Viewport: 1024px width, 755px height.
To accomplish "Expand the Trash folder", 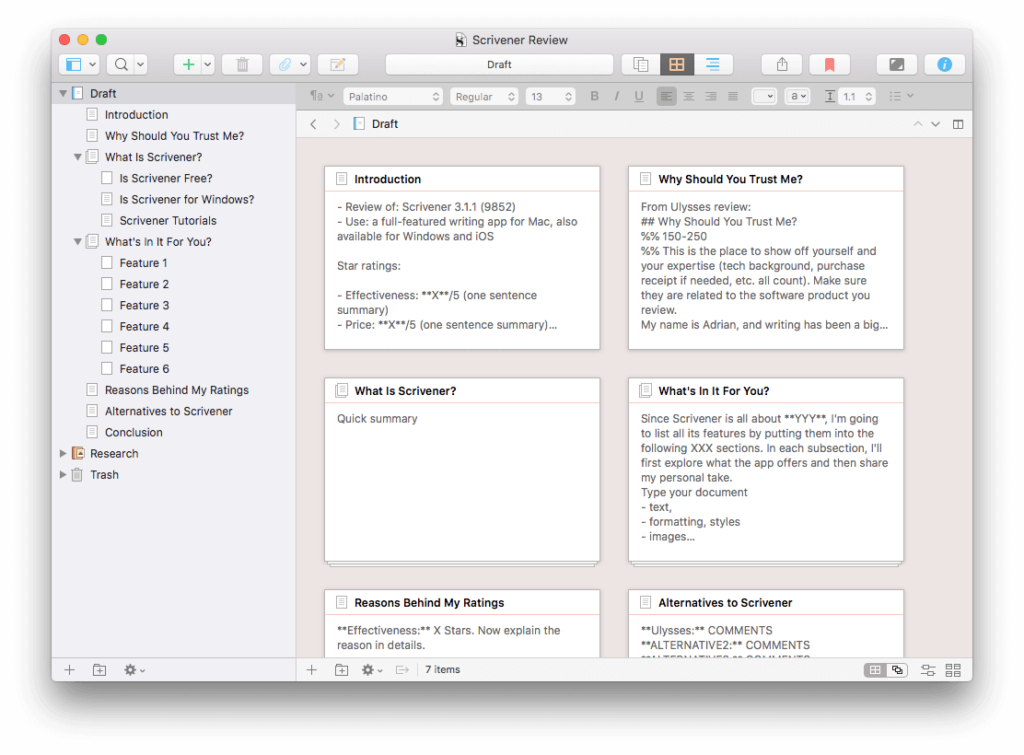I will click(63, 475).
